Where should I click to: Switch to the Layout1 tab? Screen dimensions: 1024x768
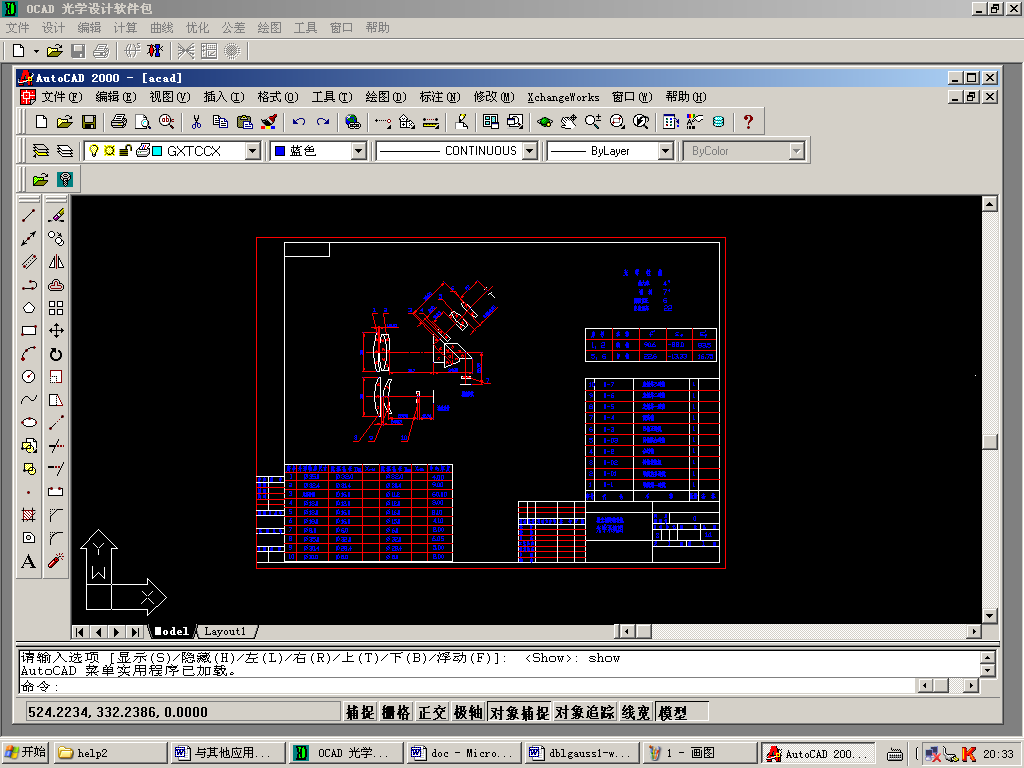[225, 631]
